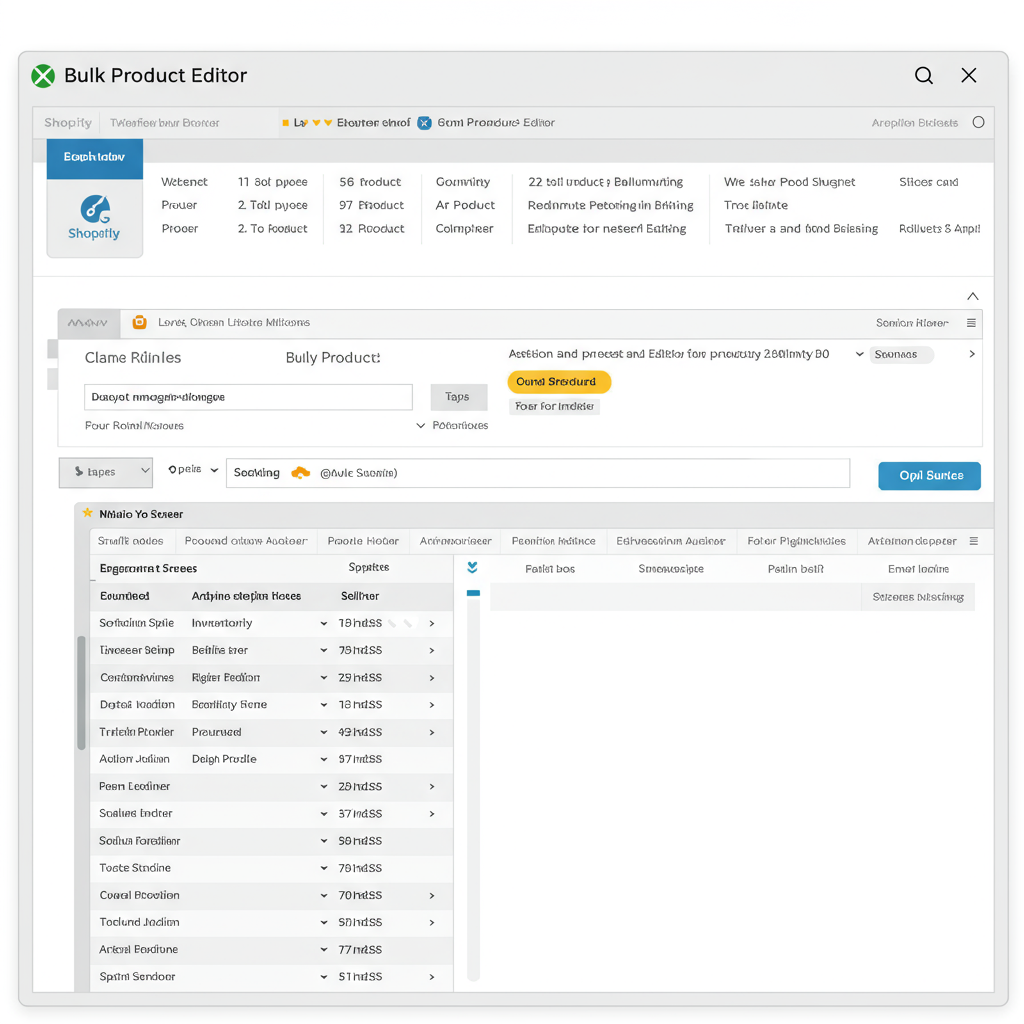Click the left table vertical scrollbar
Image resolution: width=1024 pixels, height=1024 pixels.
[x=82, y=692]
